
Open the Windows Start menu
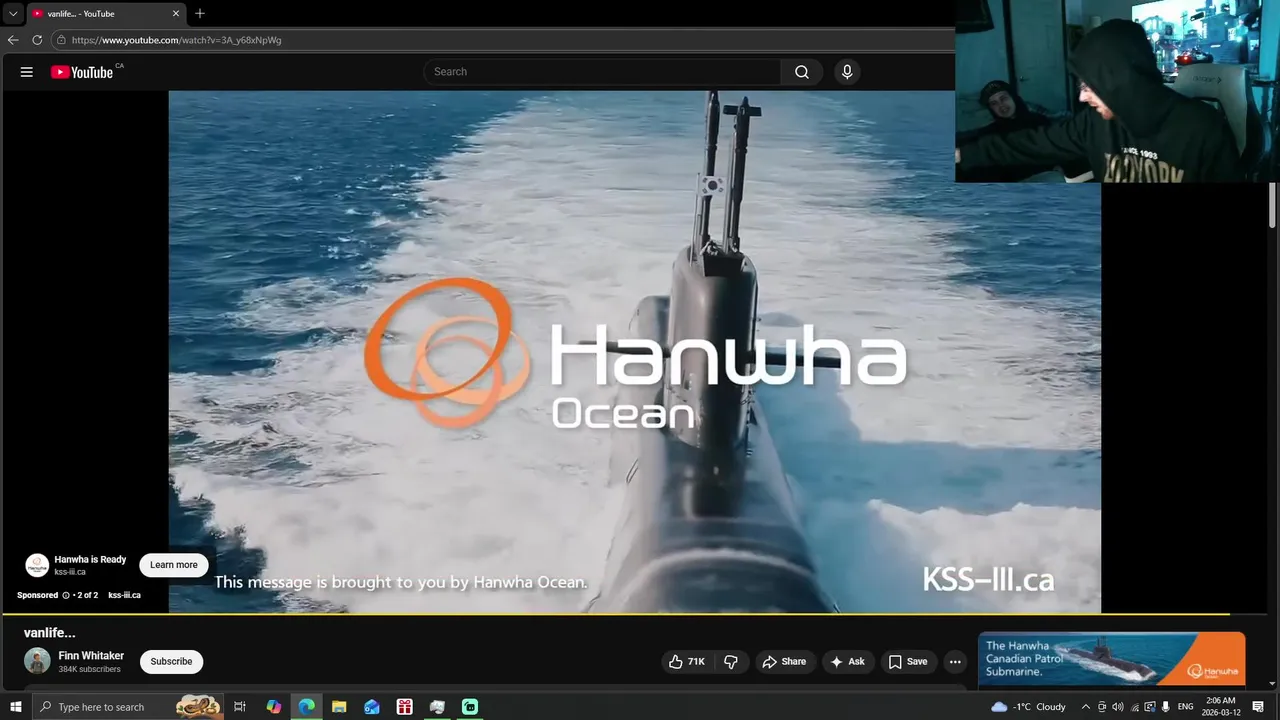[x=15, y=707]
